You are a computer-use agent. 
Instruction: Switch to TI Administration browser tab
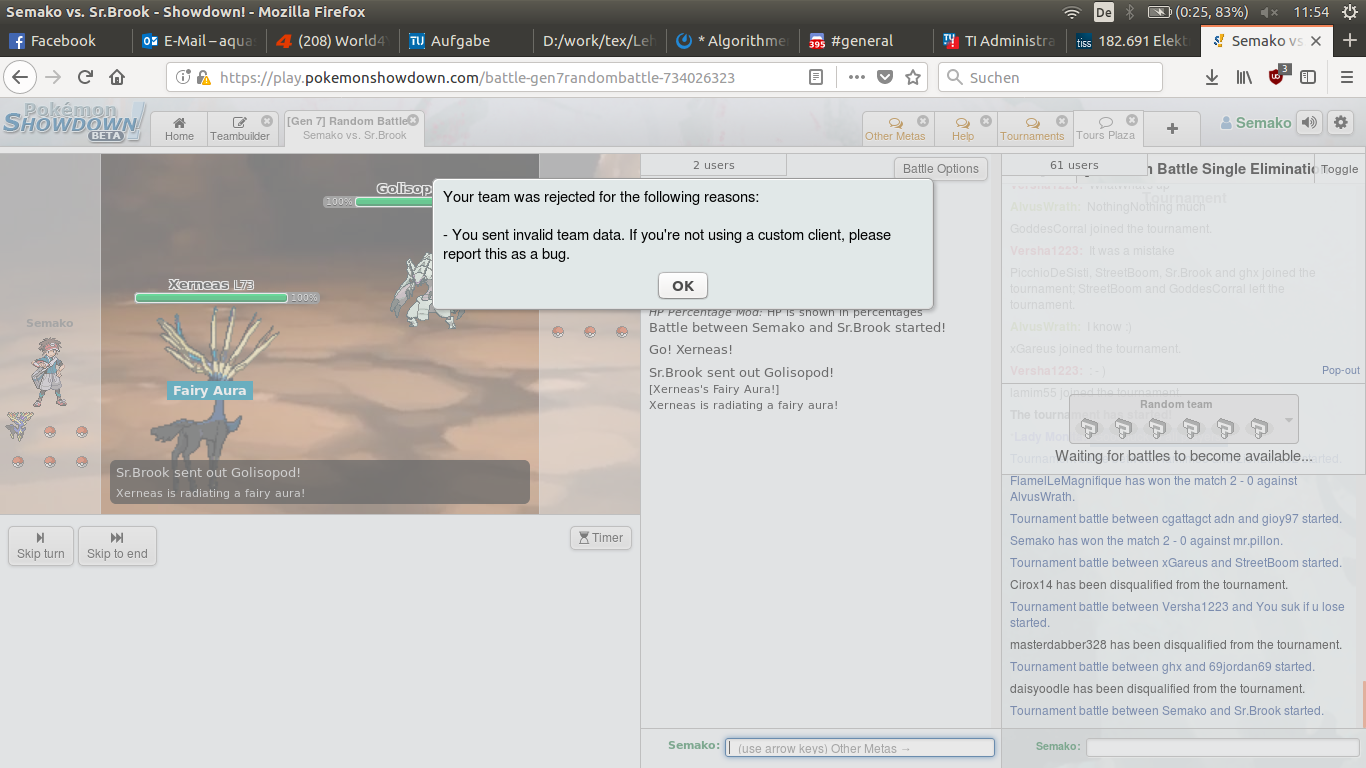[x=1000, y=41]
